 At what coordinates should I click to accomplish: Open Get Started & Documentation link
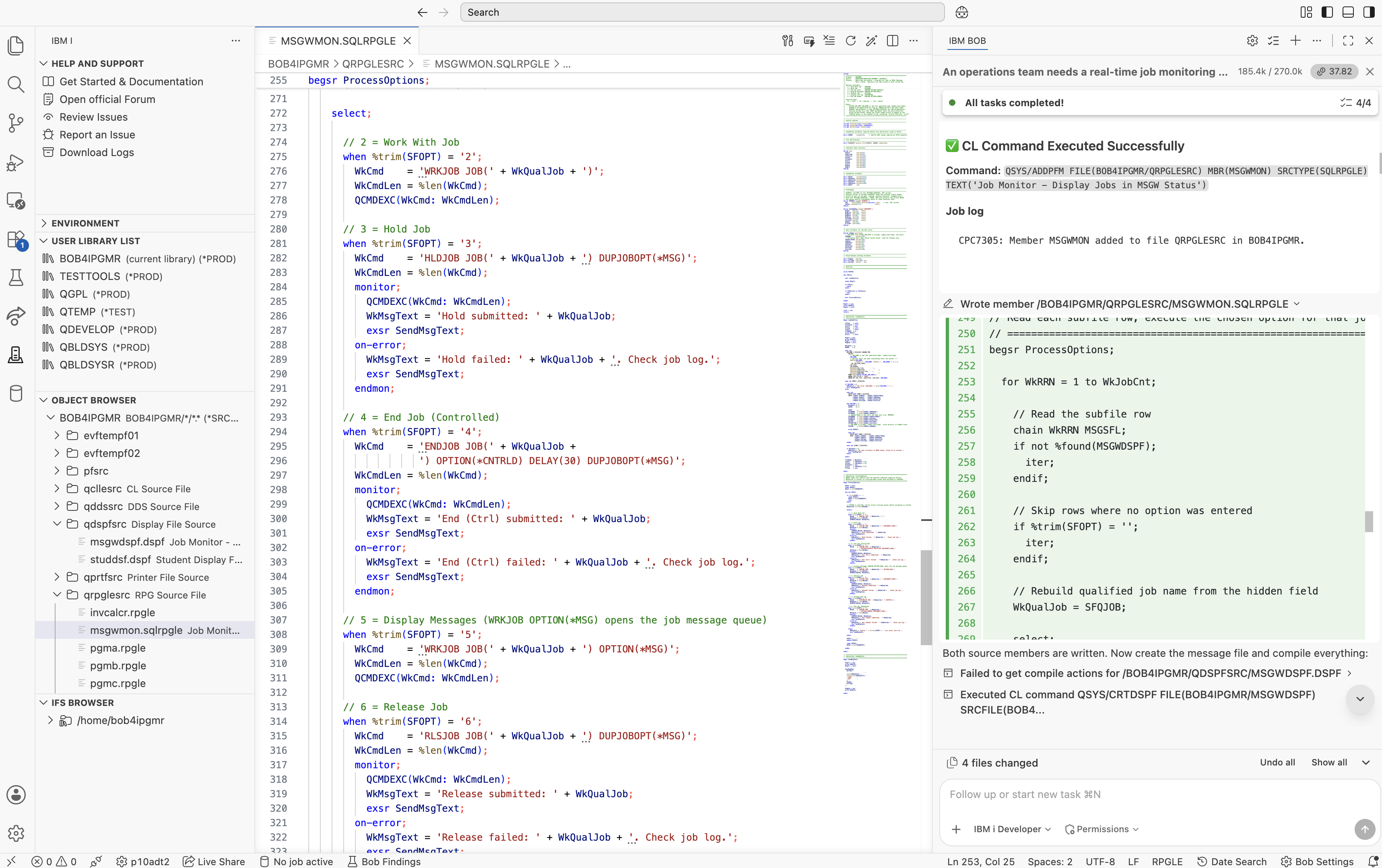[132, 82]
